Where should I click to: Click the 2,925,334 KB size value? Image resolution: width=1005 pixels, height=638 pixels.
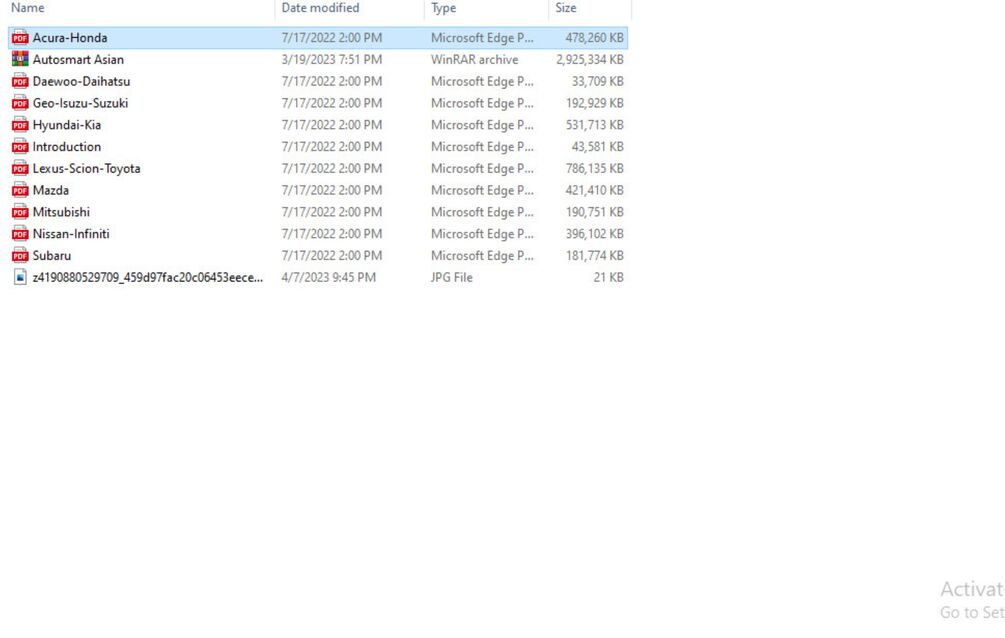pos(590,60)
